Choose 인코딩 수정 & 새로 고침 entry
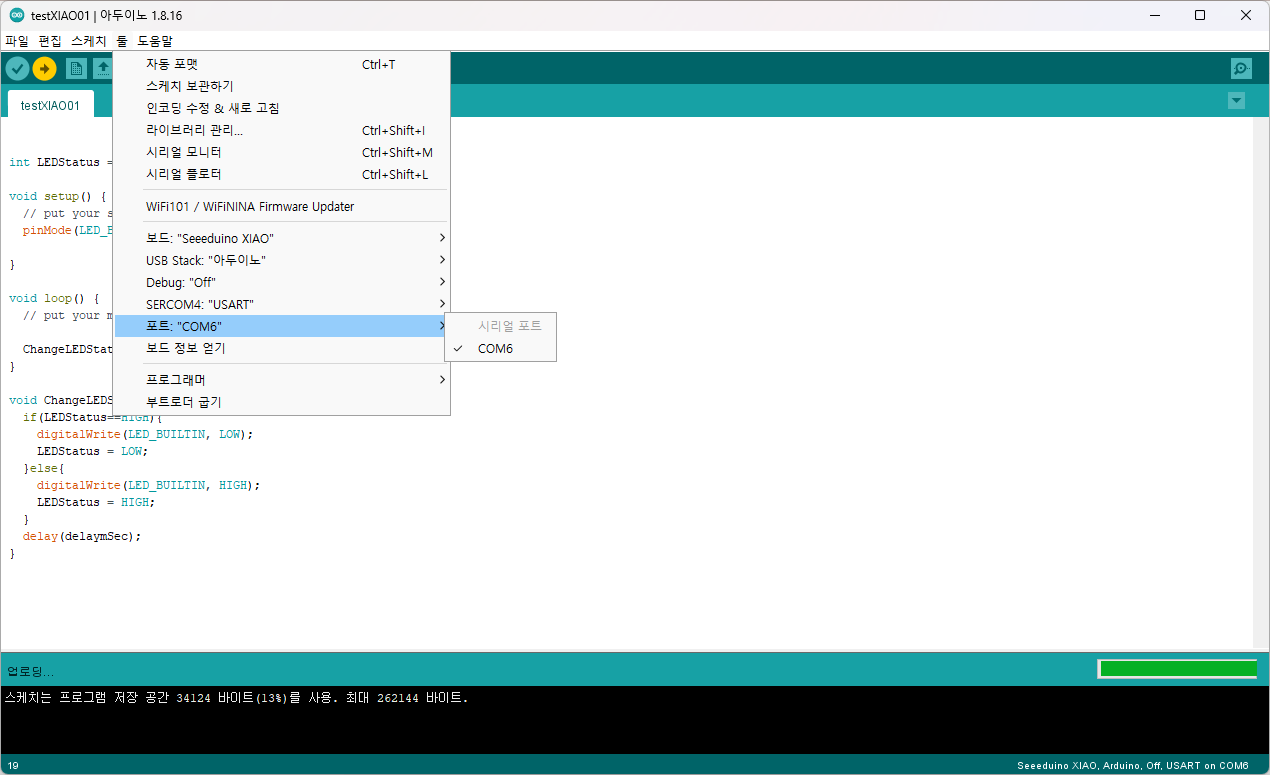This screenshot has width=1270, height=775. coord(281,108)
